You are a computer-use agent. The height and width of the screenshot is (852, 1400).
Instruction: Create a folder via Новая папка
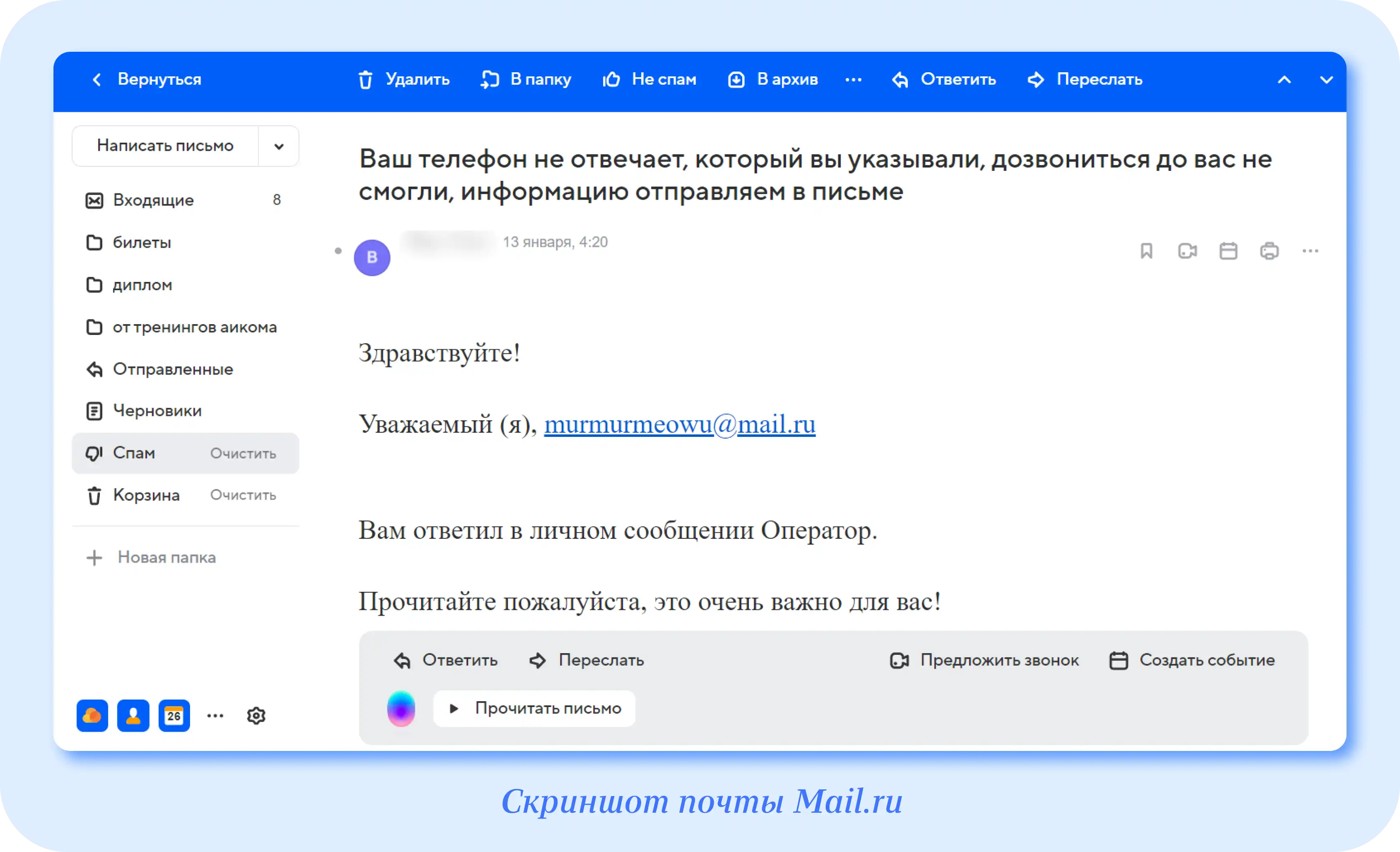coord(151,557)
